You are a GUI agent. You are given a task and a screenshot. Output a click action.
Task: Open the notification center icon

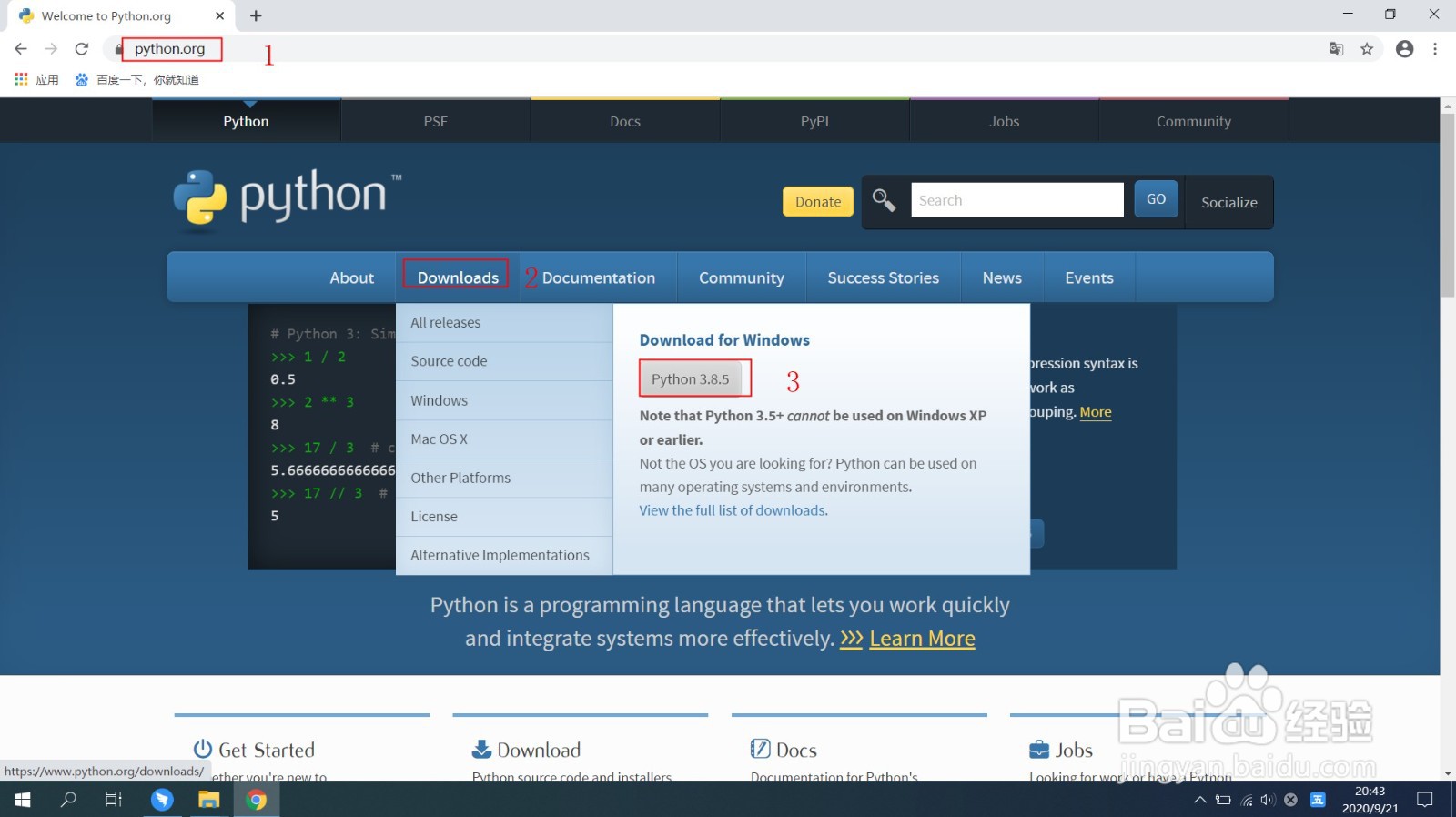[1425, 801]
